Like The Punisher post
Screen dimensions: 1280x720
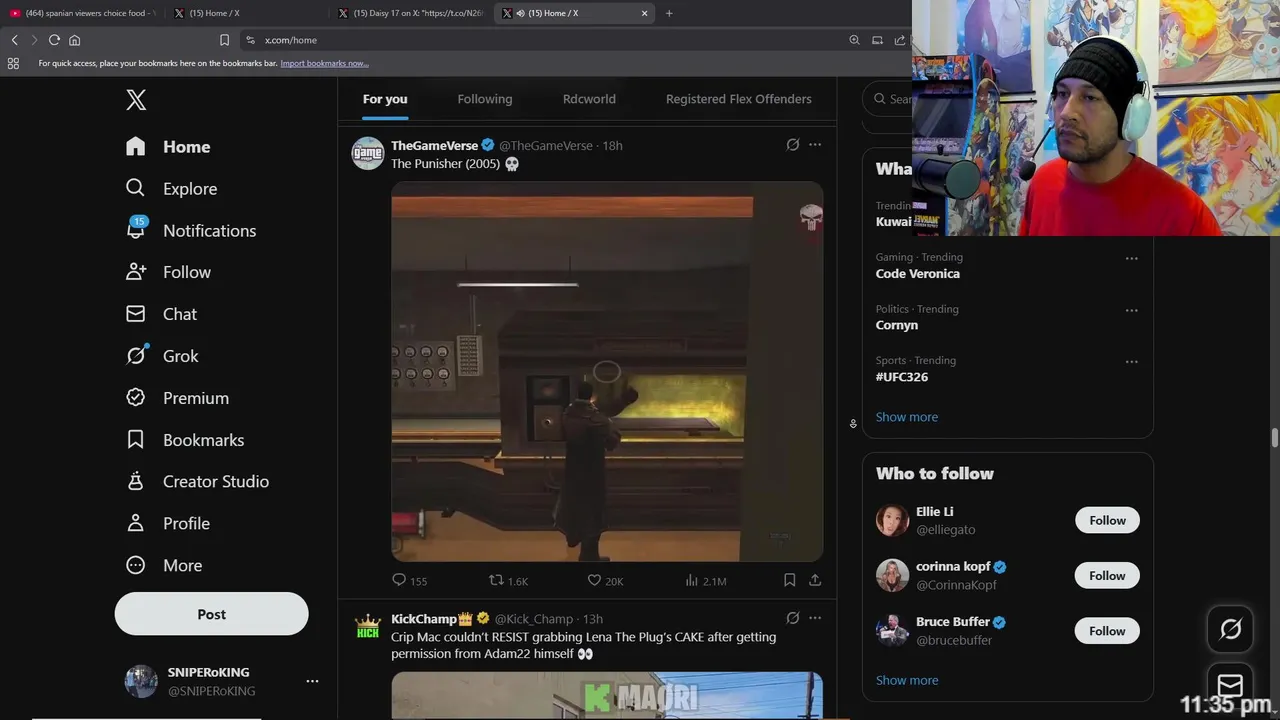coord(605,580)
